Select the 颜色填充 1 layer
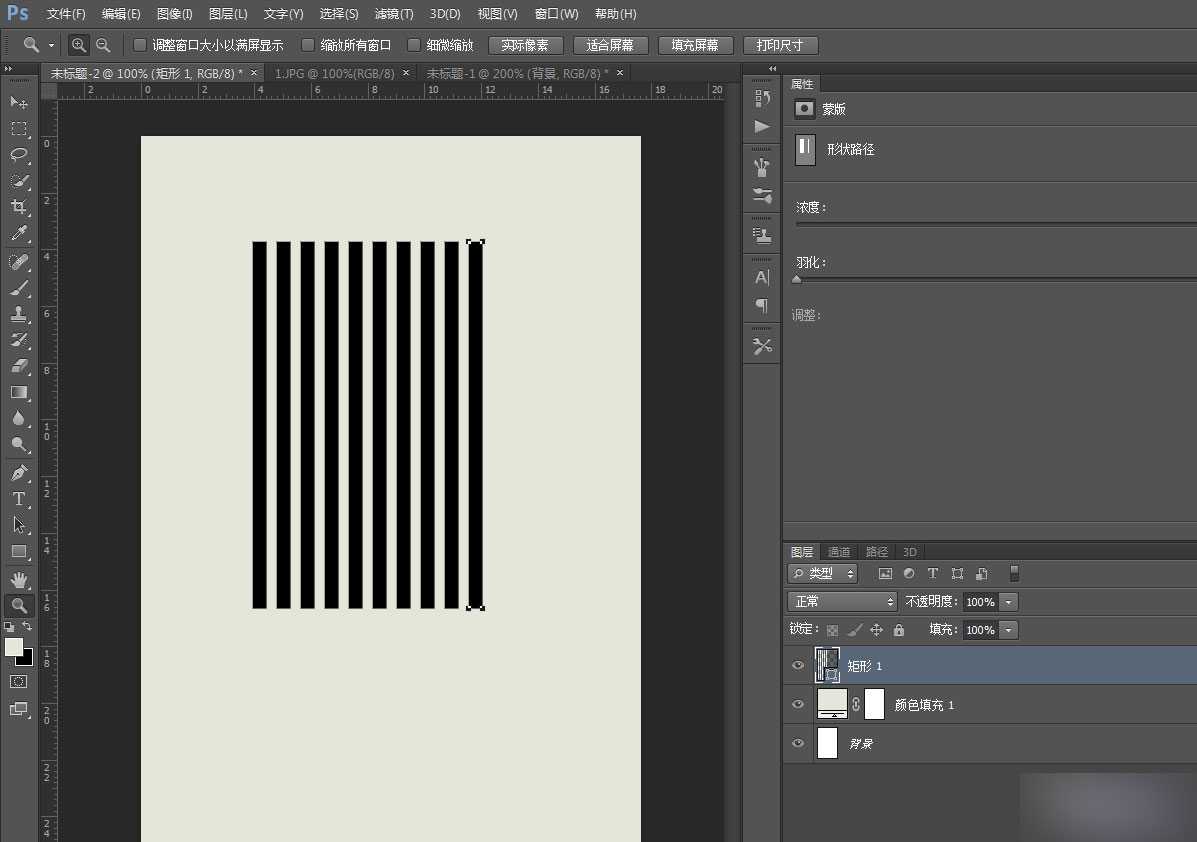The image size is (1197, 842). (924, 705)
